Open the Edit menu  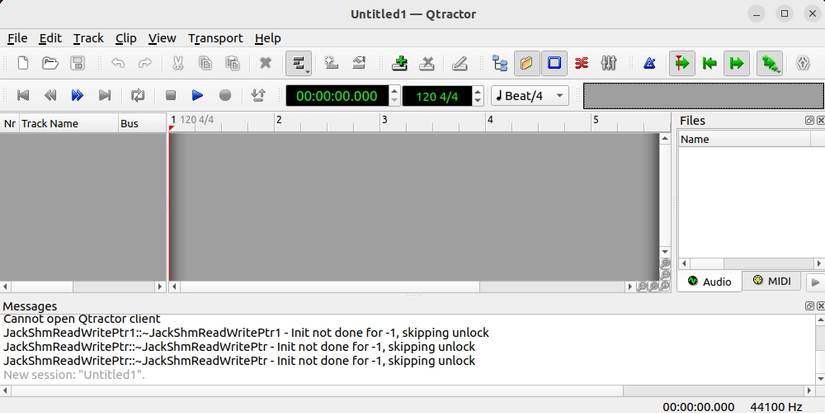pyautogui.click(x=50, y=38)
